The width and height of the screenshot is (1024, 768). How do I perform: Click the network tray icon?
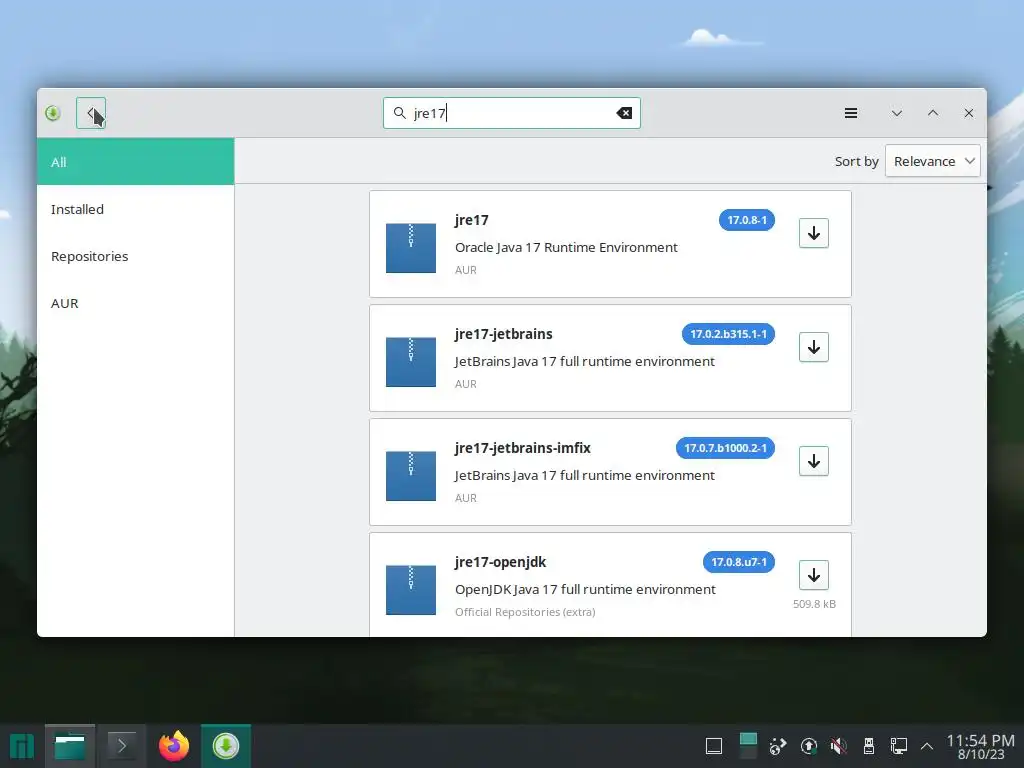tap(899, 746)
